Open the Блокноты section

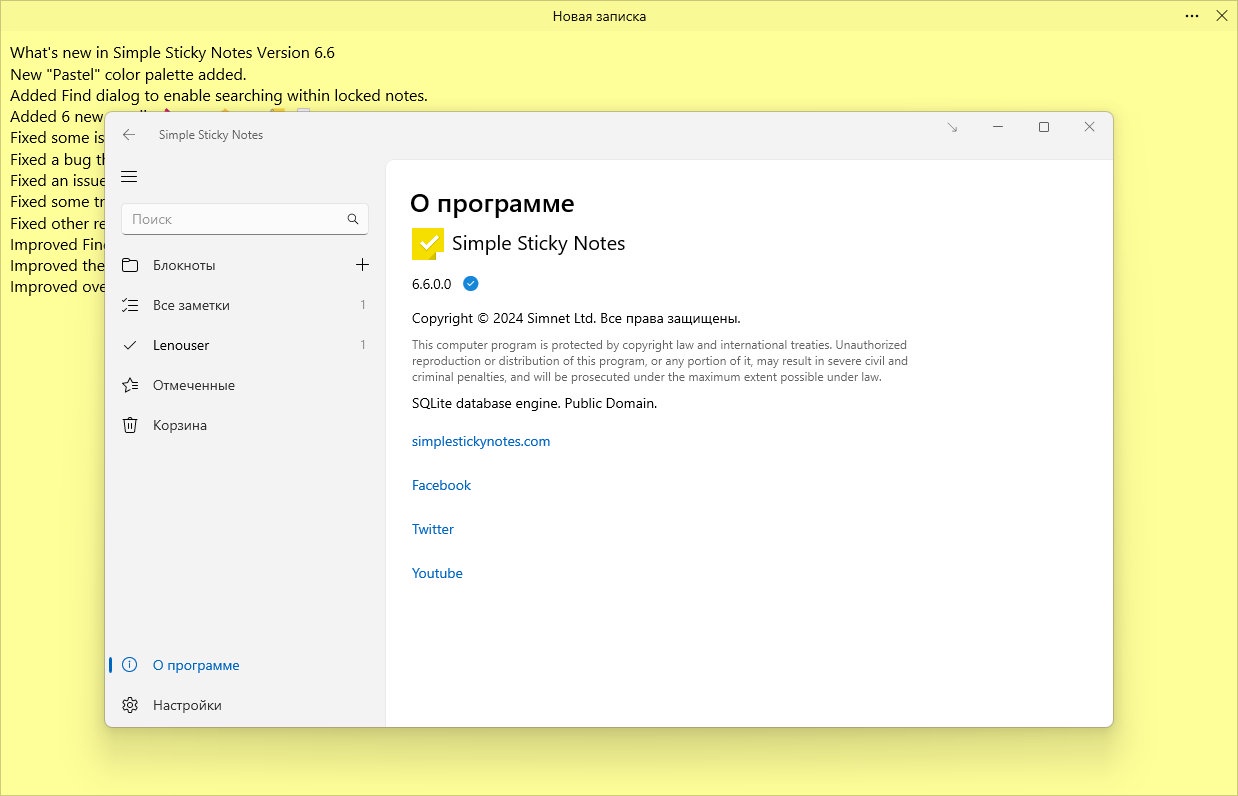click(x=184, y=265)
